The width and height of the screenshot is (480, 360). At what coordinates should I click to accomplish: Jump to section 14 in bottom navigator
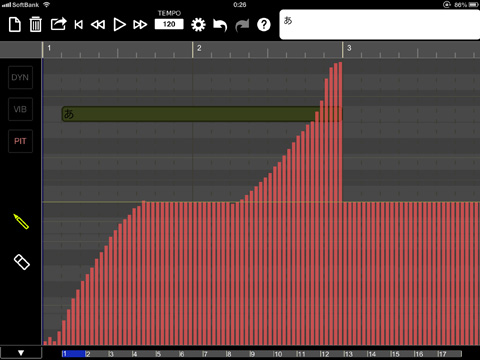[x=379, y=354]
